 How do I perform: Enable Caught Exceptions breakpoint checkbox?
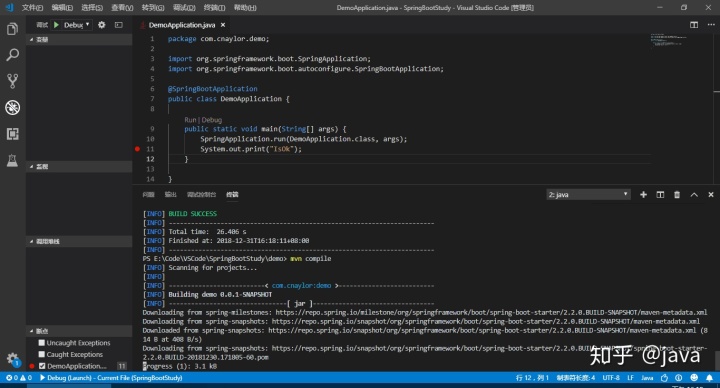42,354
